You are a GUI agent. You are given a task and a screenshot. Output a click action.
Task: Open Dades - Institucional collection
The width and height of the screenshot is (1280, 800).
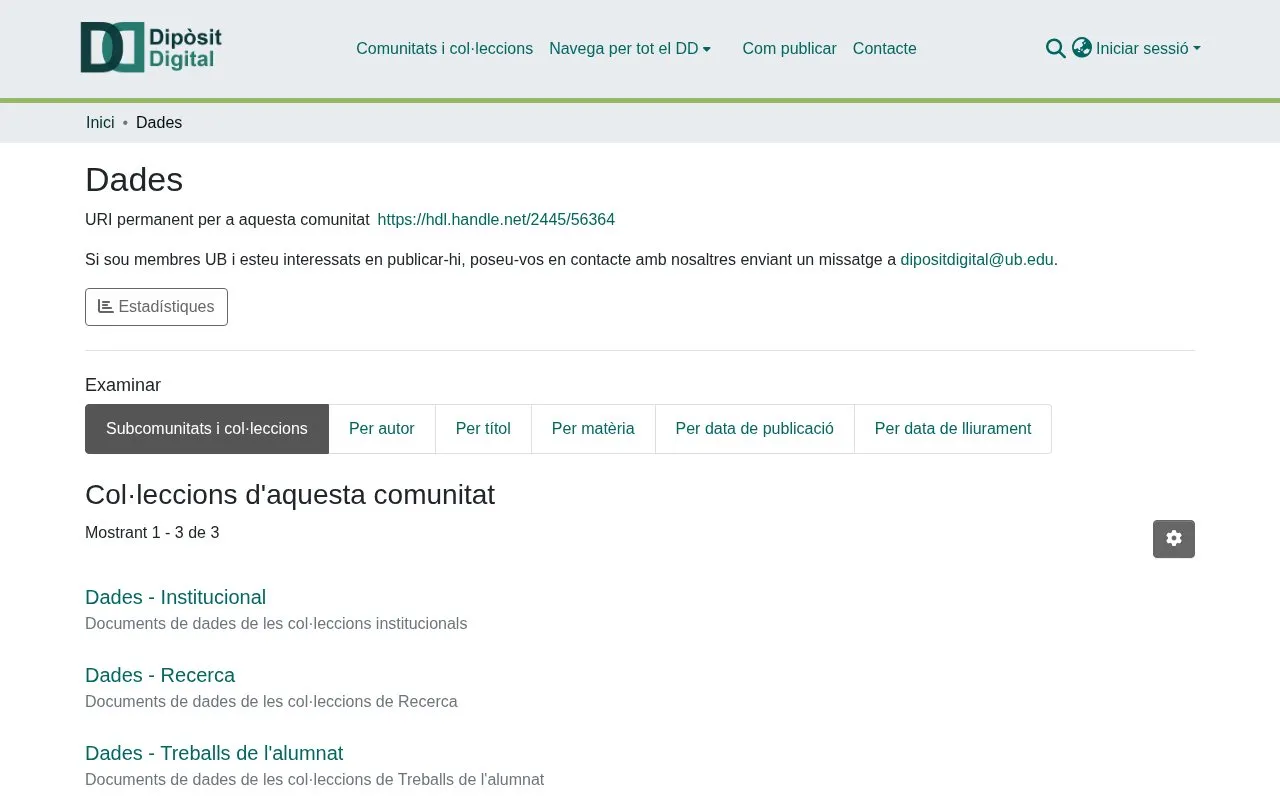pyautogui.click(x=175, y=597)
